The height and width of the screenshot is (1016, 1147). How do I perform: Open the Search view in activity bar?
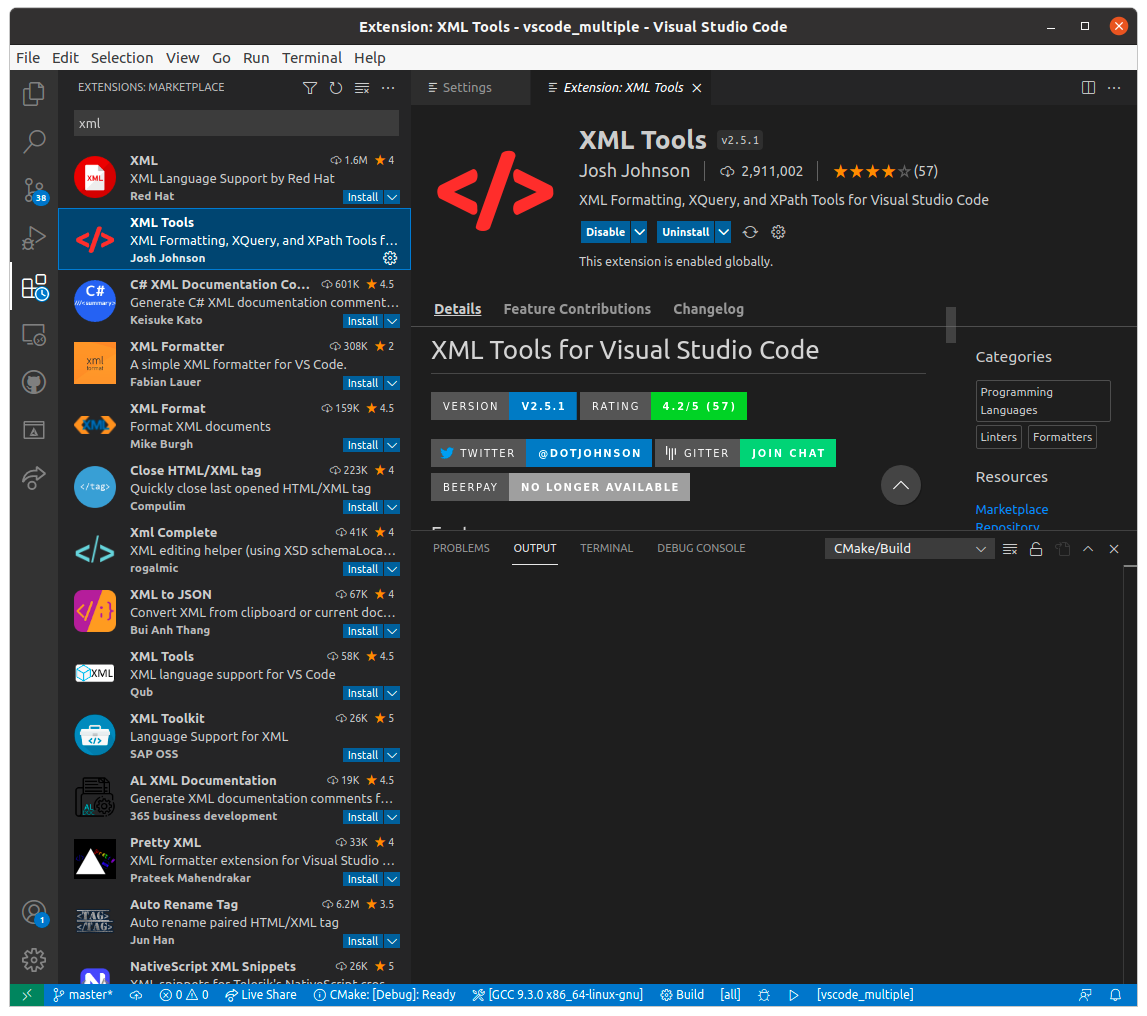tap(34, 141)
